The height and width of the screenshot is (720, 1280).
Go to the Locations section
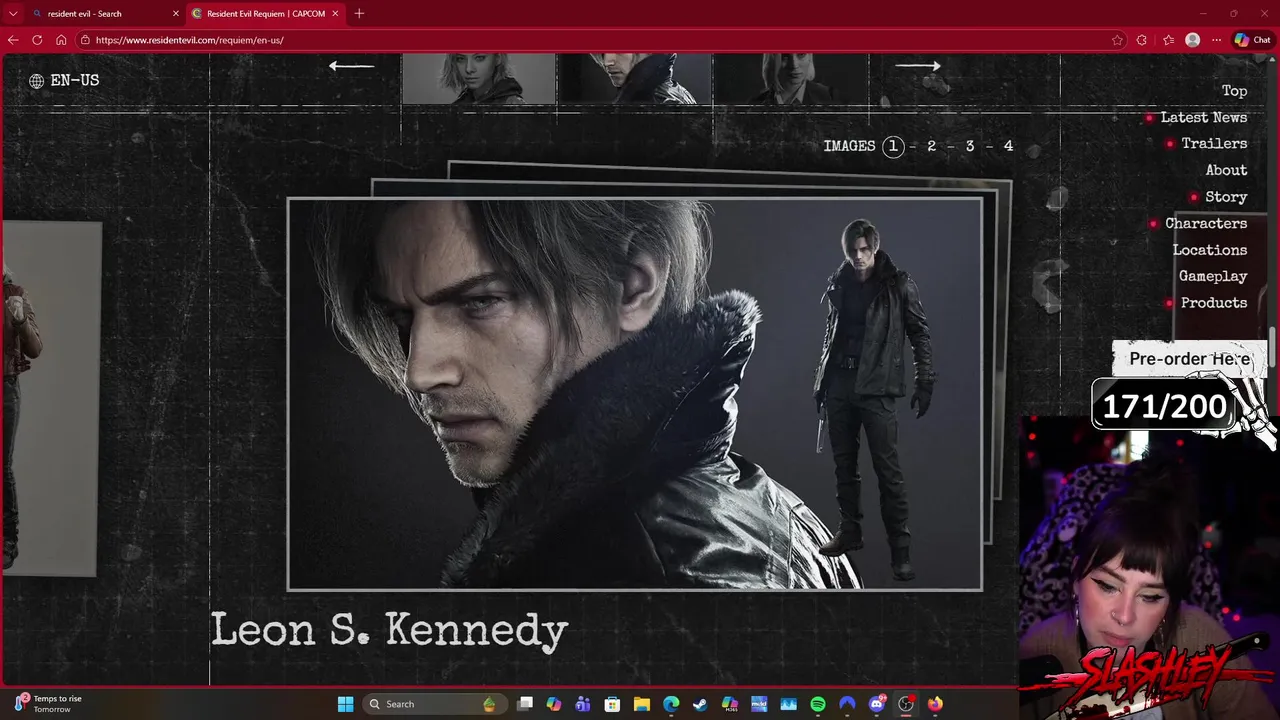tap(1210, 250)
